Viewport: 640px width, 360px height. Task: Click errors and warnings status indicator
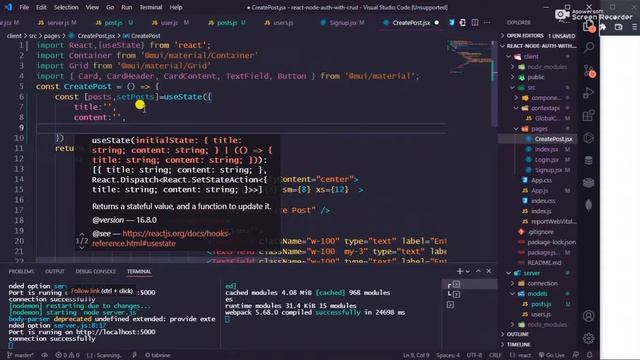click(67, 355)
